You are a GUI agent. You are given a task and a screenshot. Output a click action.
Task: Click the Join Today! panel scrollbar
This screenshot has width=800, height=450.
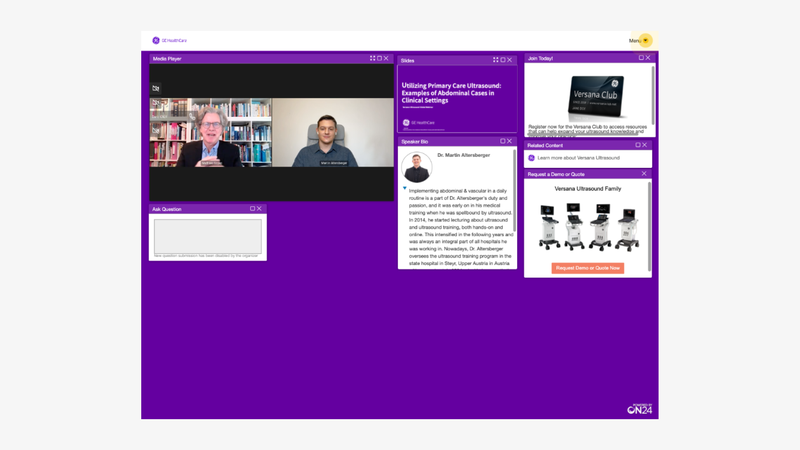coord(653,93)
